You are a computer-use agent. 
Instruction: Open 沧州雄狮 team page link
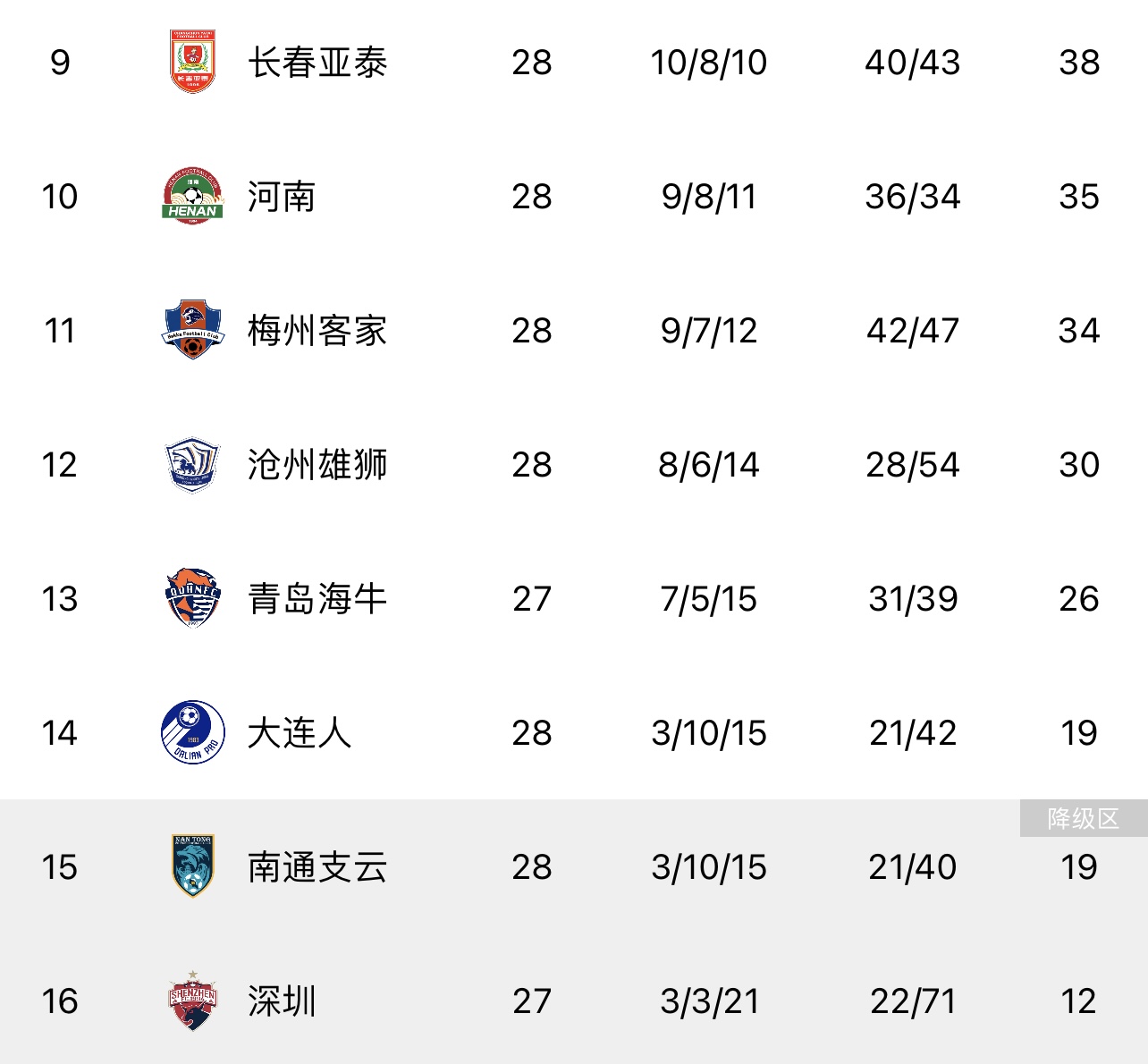(x=317, y=465)
